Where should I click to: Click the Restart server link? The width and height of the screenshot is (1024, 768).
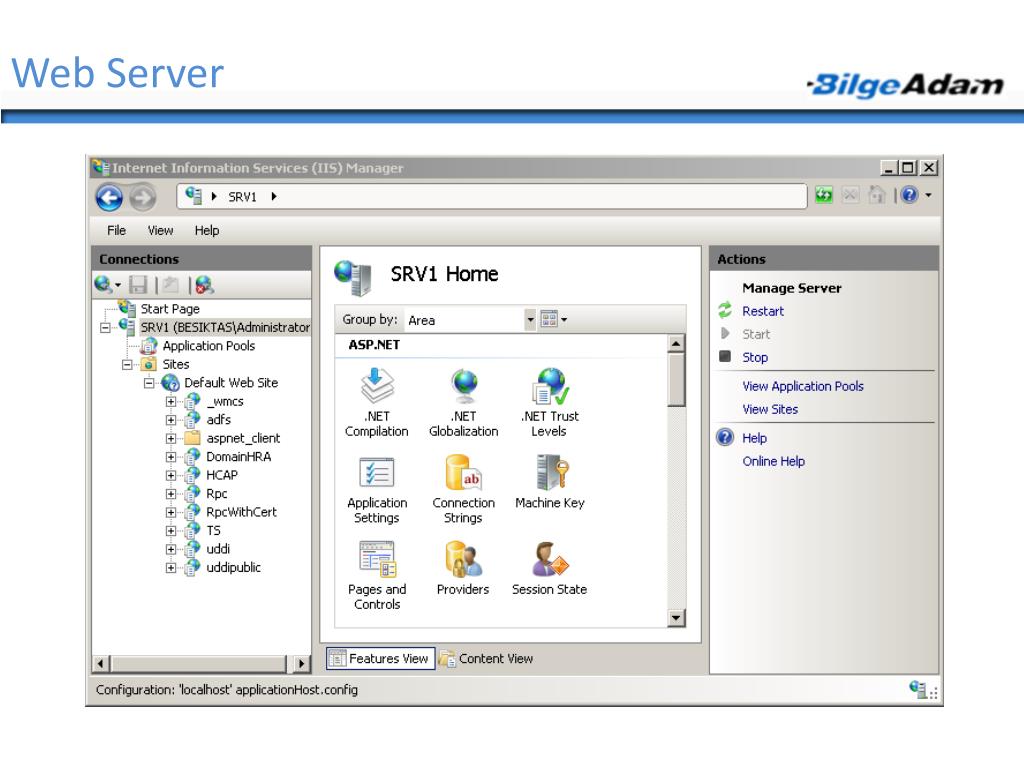click(763, 311)
